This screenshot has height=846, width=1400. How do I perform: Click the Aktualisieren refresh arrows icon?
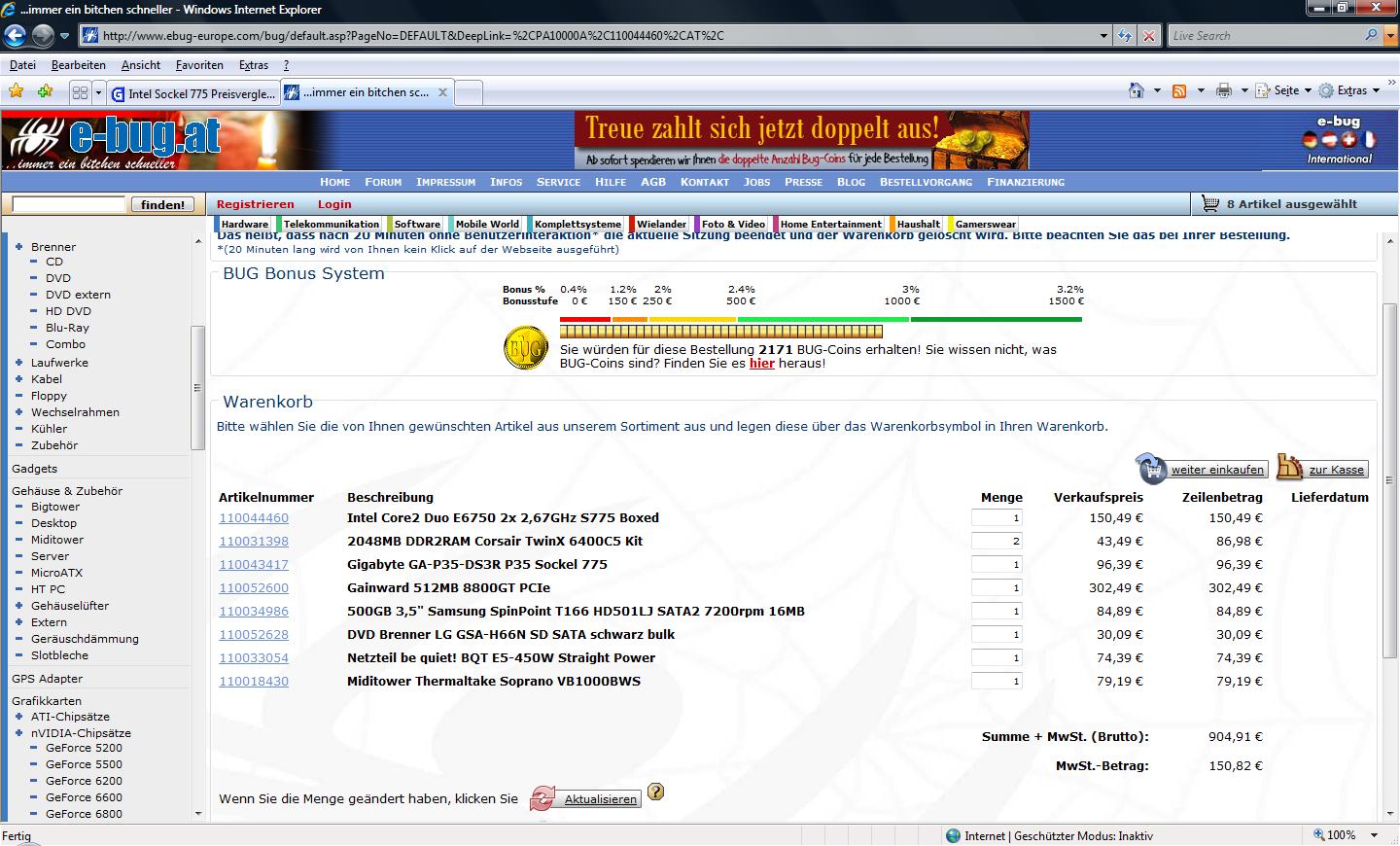click(x=542, y=799)
